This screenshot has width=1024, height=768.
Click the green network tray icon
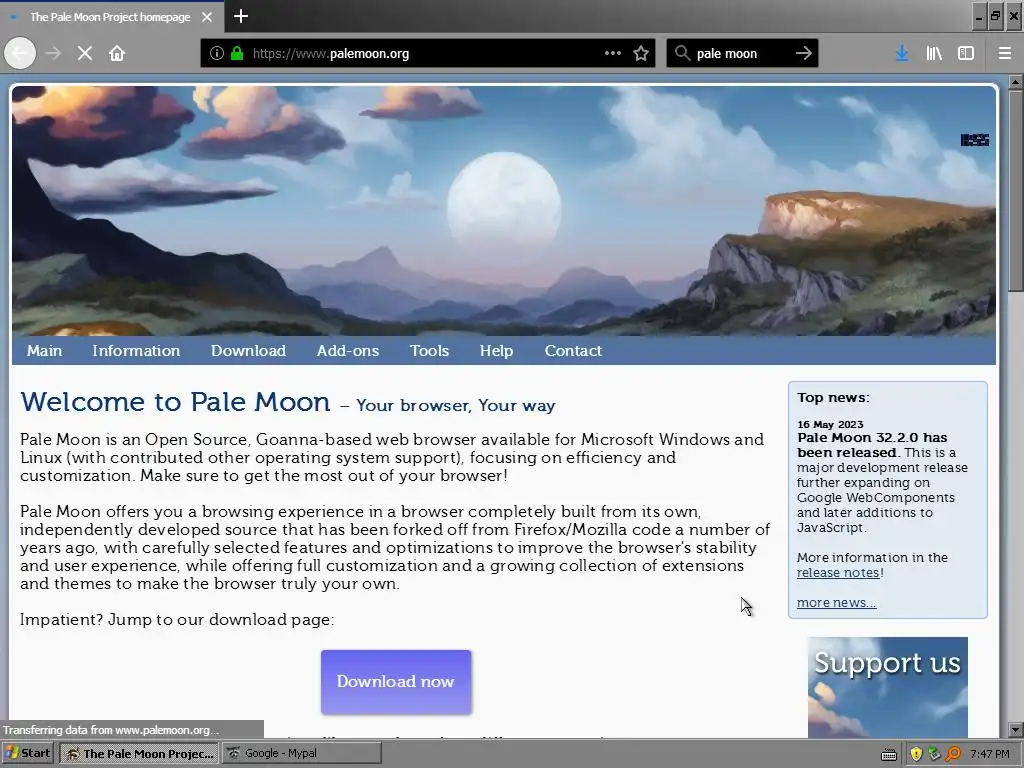pyautogui.click(x=934, y=754)
